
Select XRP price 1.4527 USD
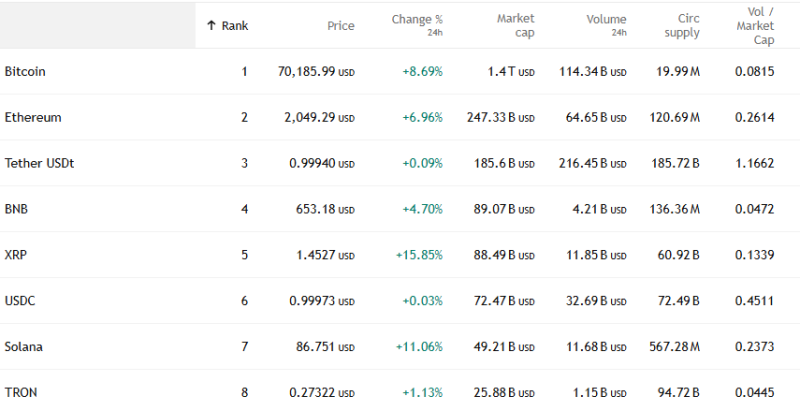(326, 255)
